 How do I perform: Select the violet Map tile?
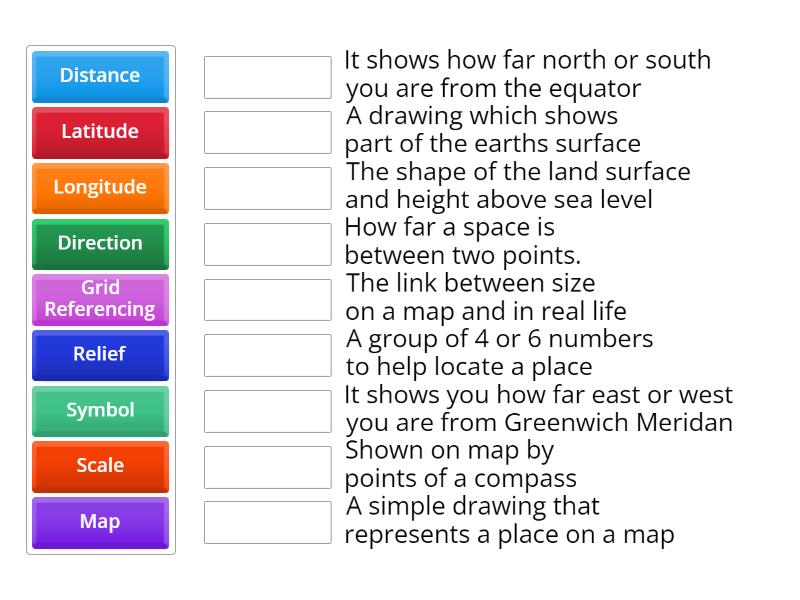100,522
